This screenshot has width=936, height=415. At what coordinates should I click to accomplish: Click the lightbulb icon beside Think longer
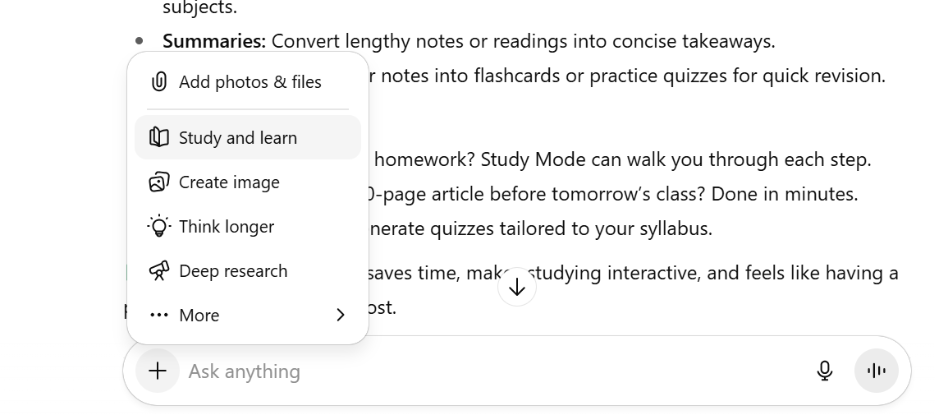(159, 226)
